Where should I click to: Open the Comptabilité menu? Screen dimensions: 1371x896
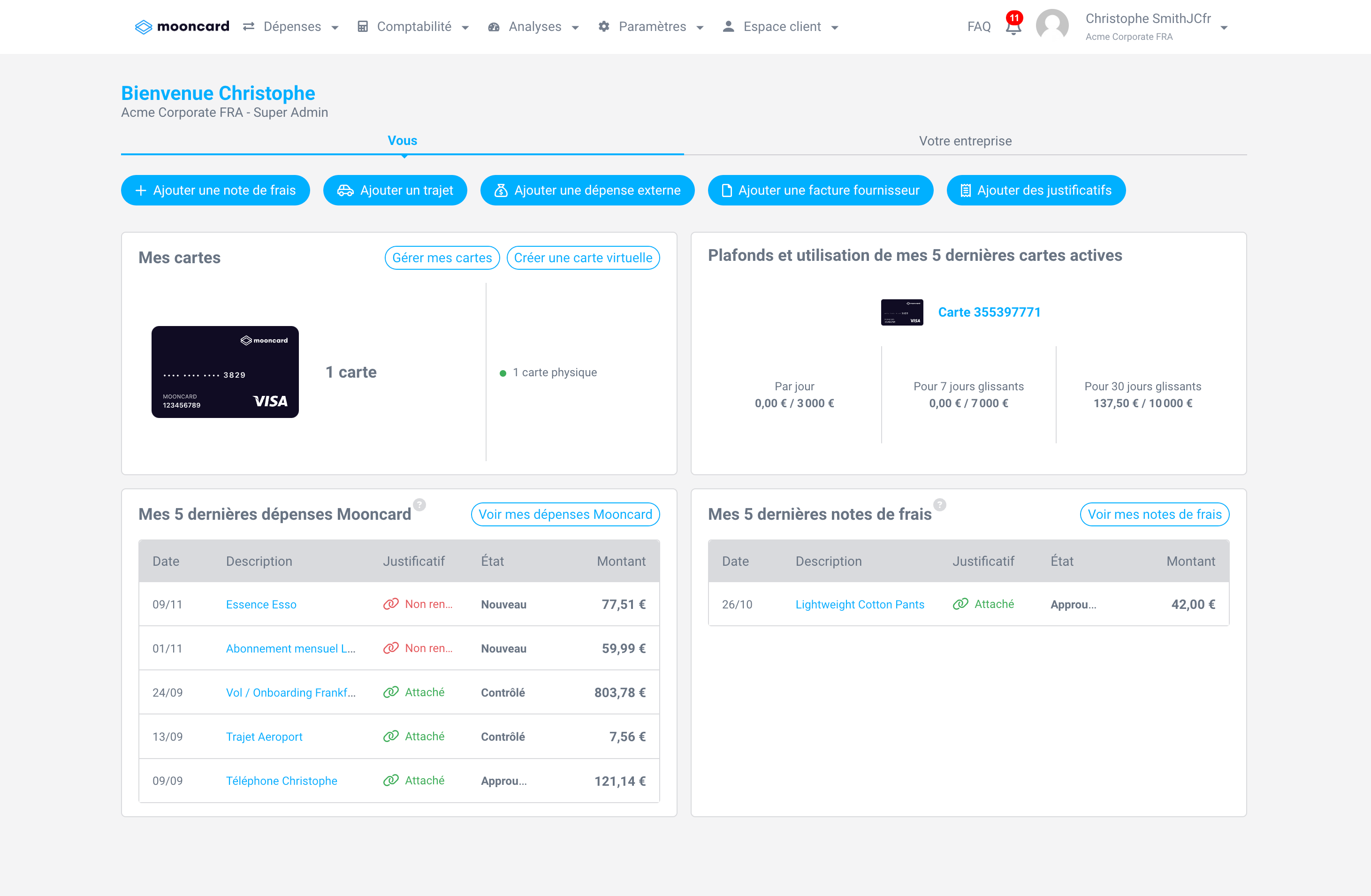(x=414, y=27)
